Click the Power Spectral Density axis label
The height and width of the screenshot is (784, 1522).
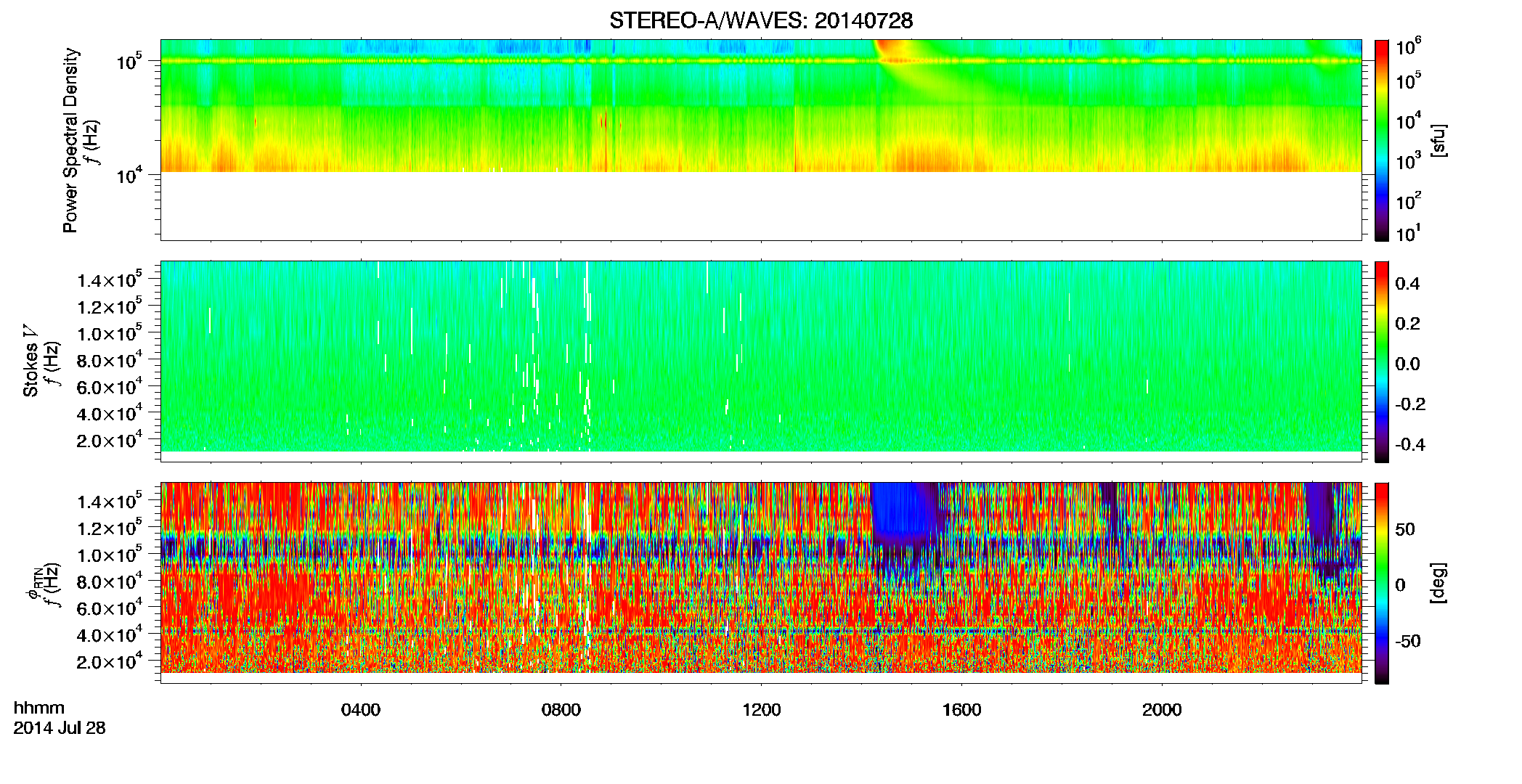pos(70,140)
